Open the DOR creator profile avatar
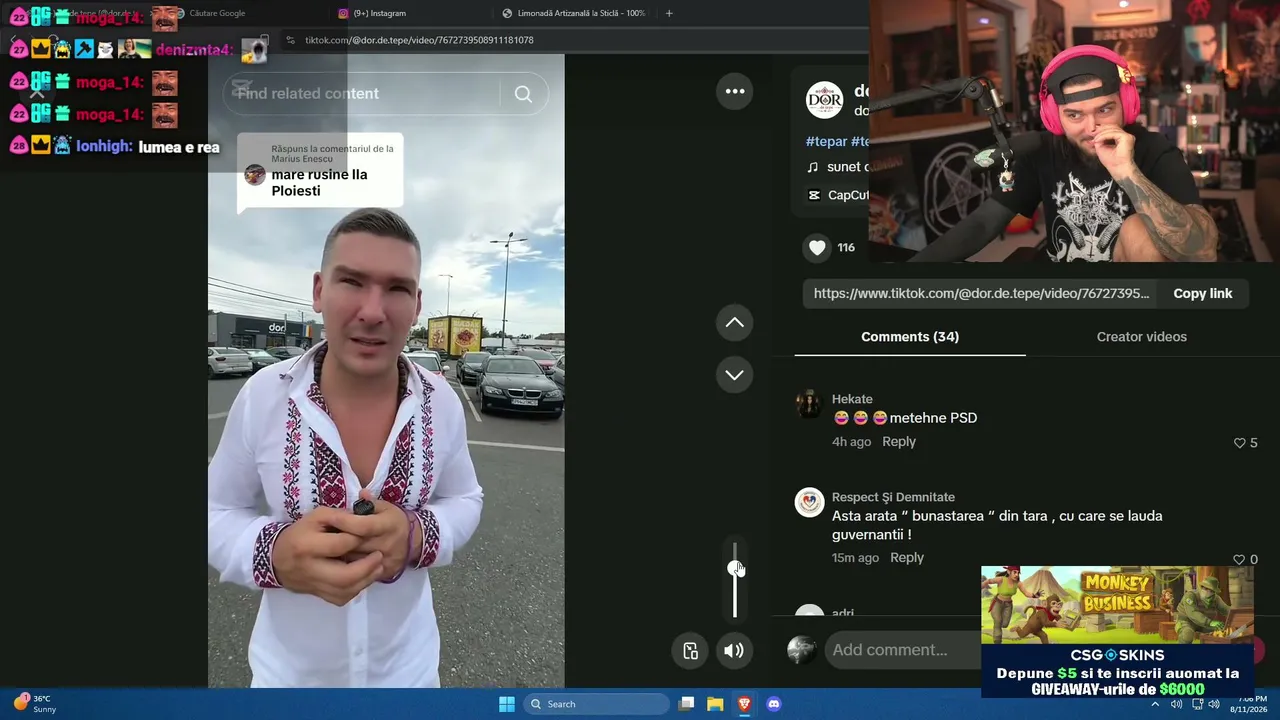 [825, 100]
